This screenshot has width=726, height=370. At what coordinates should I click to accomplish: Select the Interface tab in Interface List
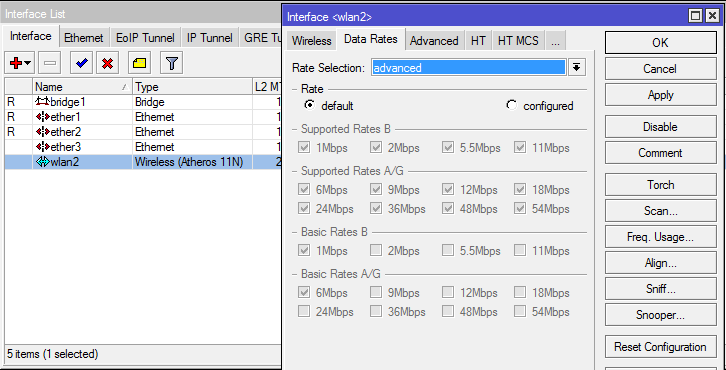pyautogui.click(x=31, y=36)
